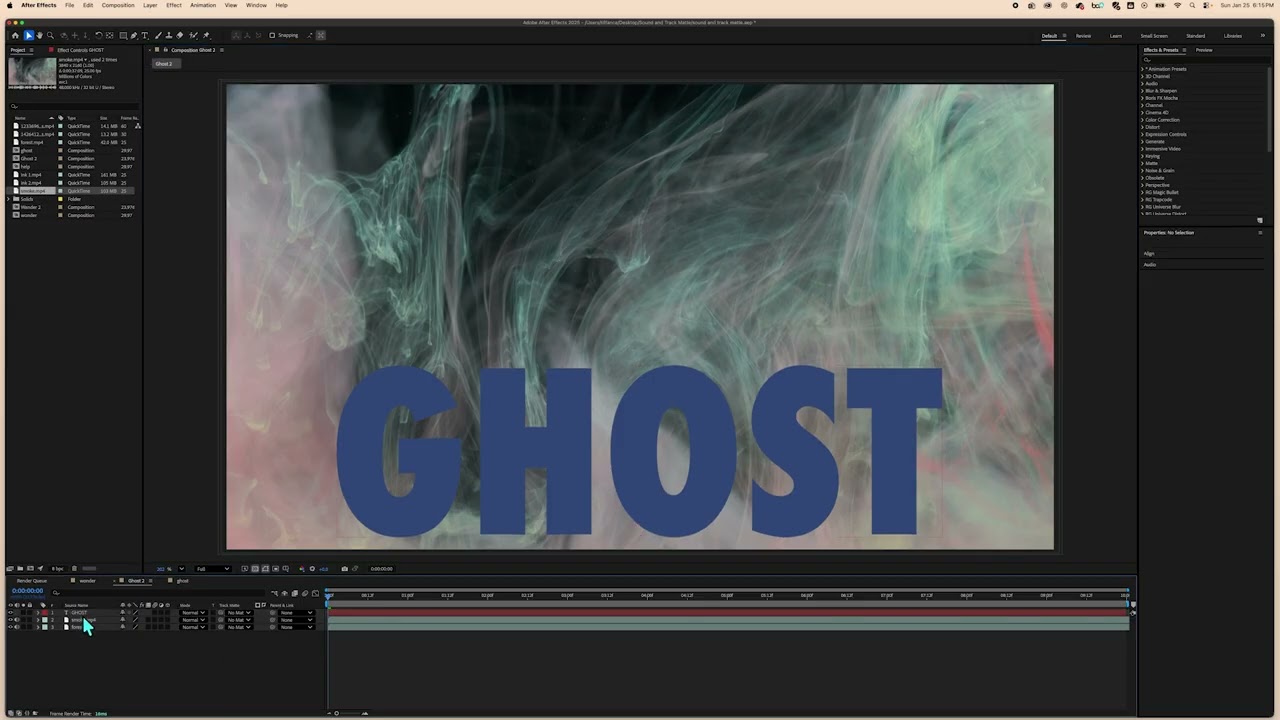
Task: Switch to the Libraries workspace
Action: tap(1233, 36)
